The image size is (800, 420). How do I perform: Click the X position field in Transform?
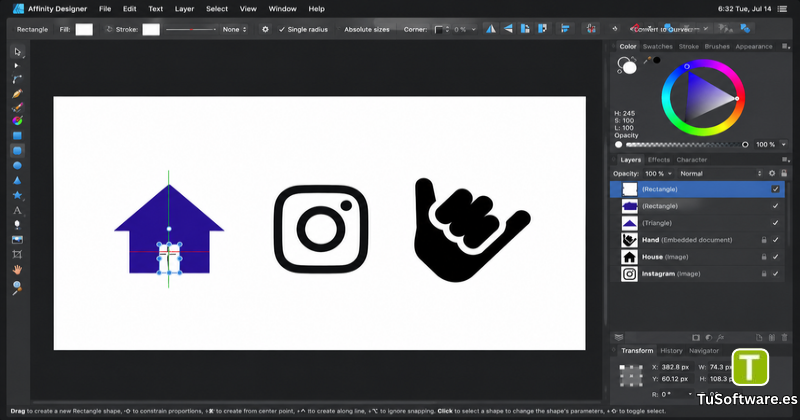[677, 367]
